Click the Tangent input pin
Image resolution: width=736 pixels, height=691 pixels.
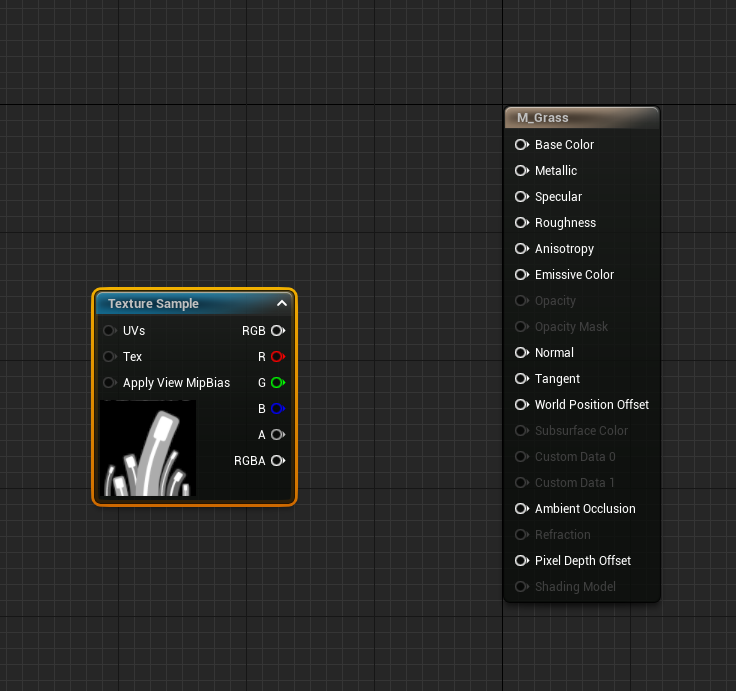click(521, 378)
